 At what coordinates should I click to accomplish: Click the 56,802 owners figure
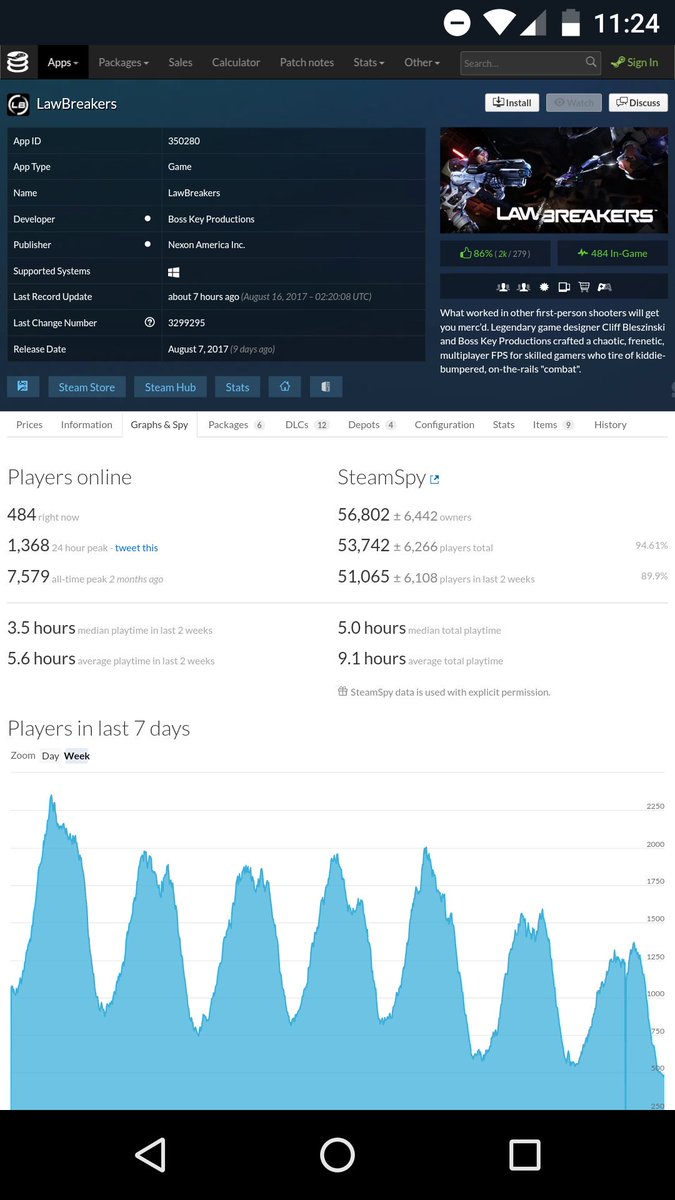click(x=364, y=514)
